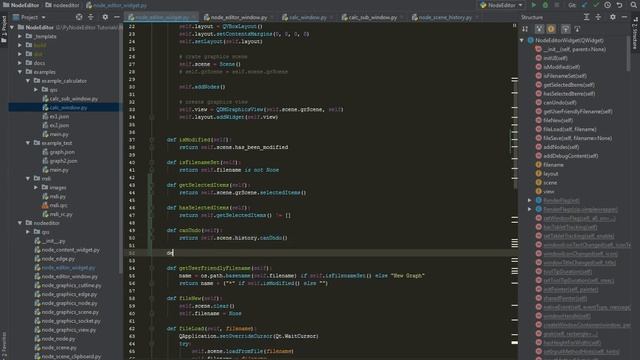
Task: Switch to the calc_window.py editor tab
Action: pyautogui.click(x=308, y=17)
